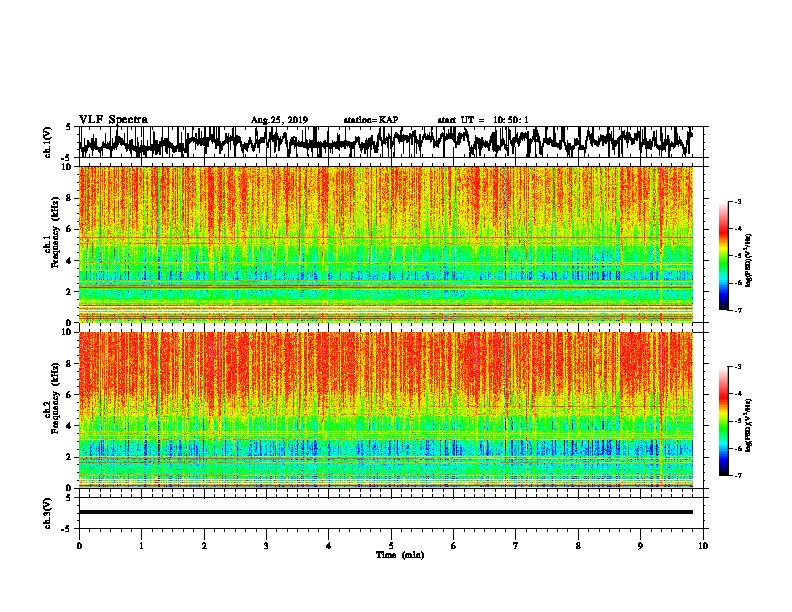Click the time axis tick label "2"
This screenshot has width=792, height=612.
click(204, 546)
